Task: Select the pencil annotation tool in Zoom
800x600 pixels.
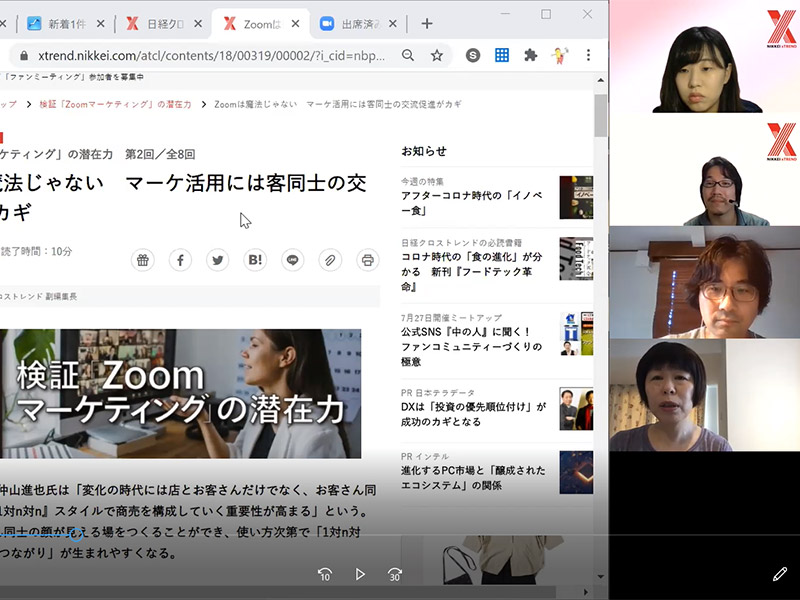Action: click(779, 574)
